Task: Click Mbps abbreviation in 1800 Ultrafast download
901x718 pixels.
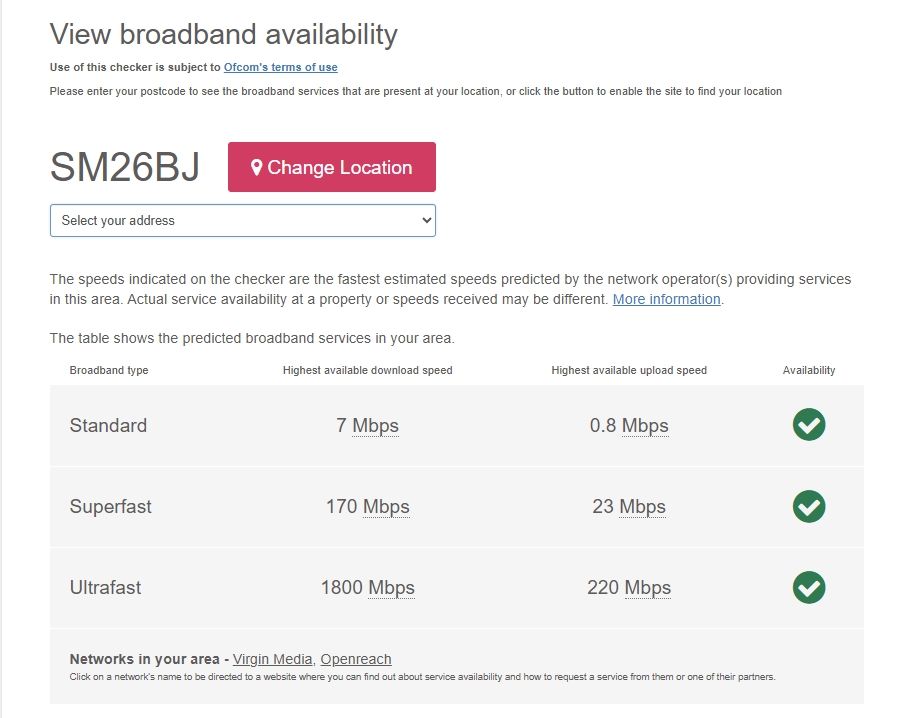Action: pos(391,588)
